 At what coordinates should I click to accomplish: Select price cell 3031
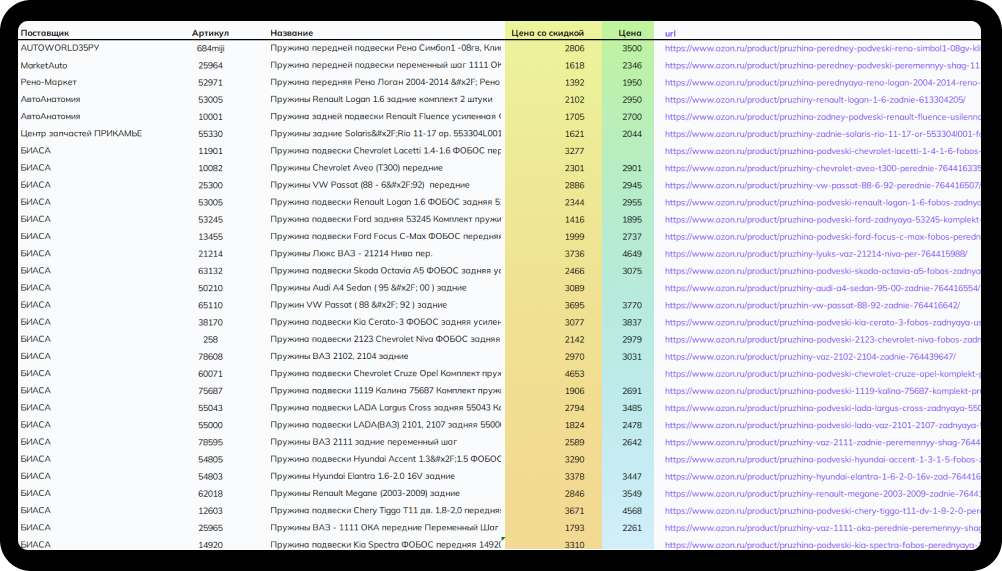coord(632,357)
